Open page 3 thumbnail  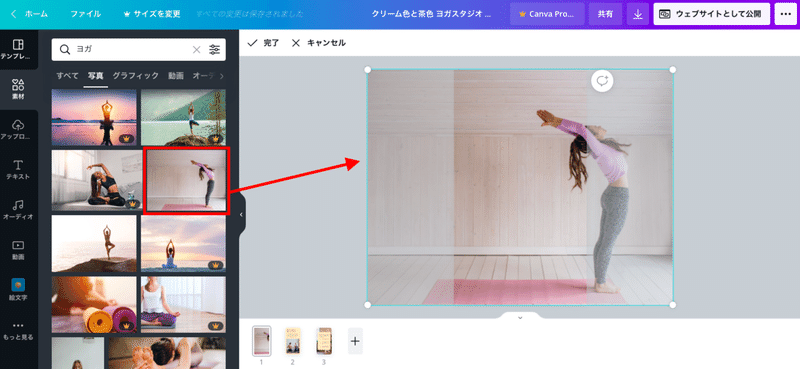[323, 341]
